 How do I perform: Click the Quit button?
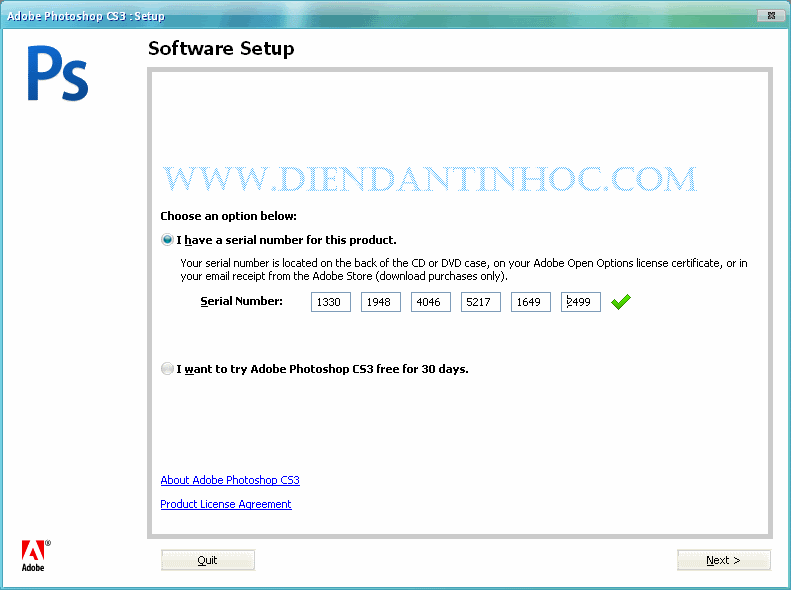tap(208, 560)
